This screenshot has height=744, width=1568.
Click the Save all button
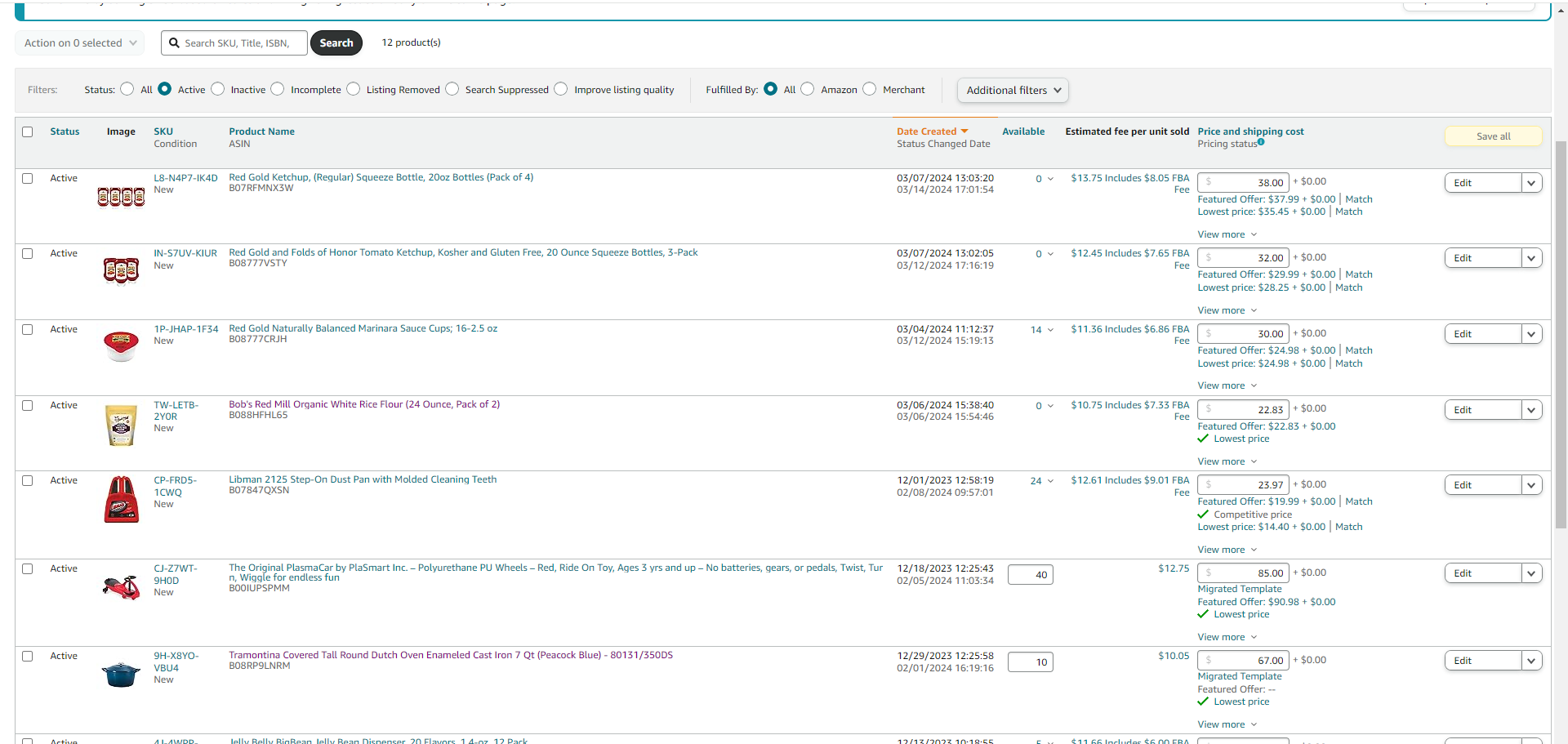click(x=1494, y=136)
